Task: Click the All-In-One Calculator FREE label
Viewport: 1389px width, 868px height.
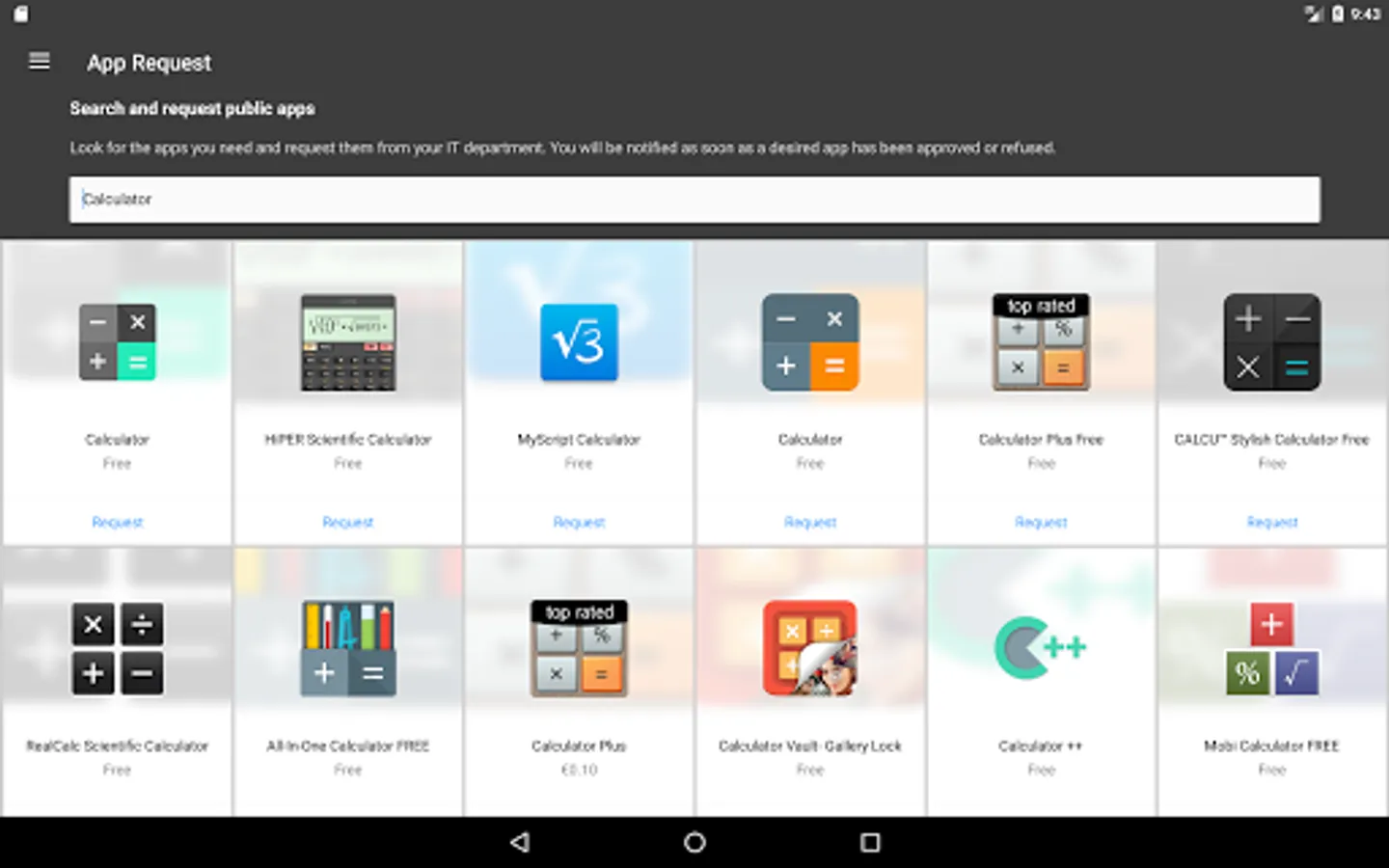Action: tap(348, 746)
